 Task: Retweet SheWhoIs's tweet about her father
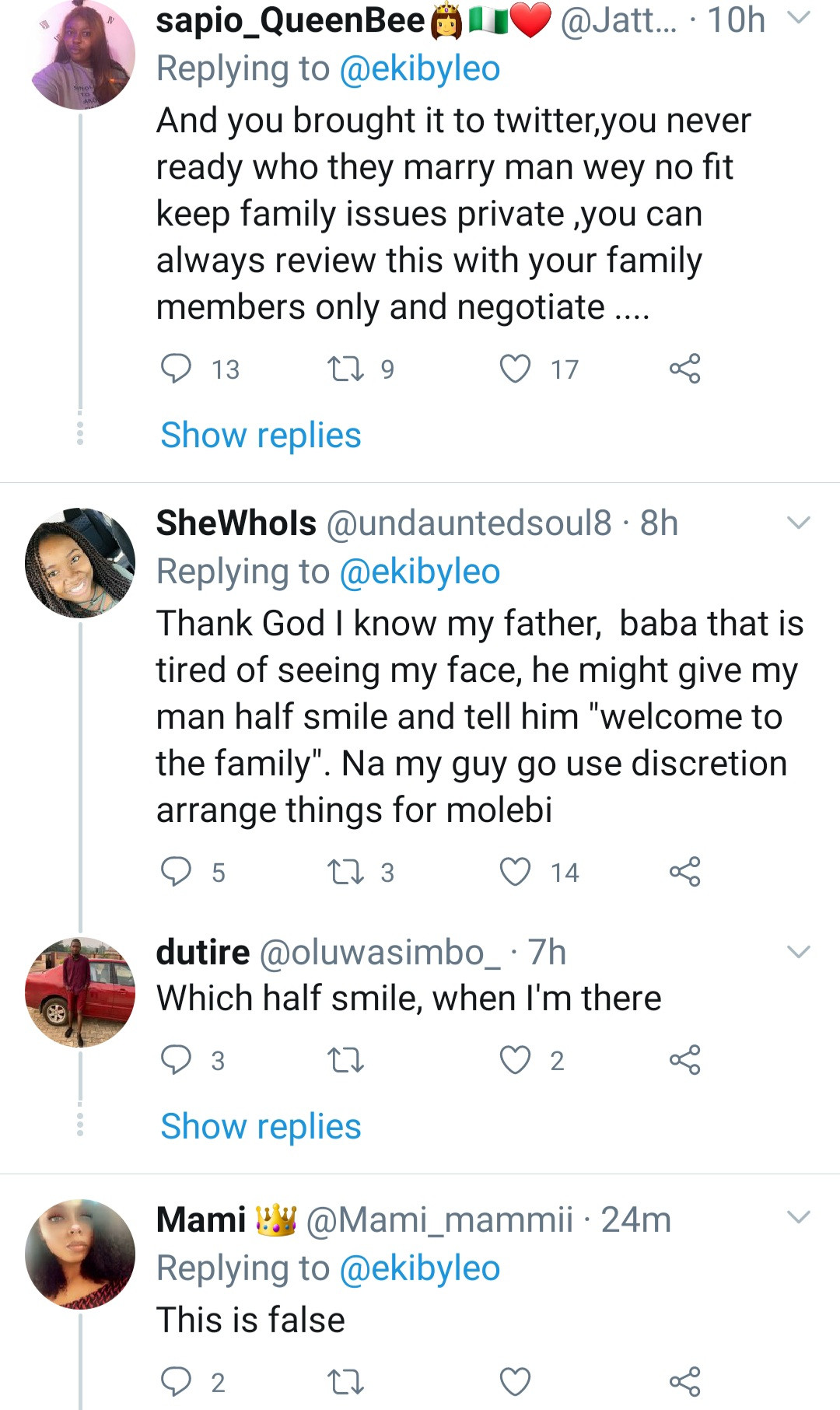point(345,872)
